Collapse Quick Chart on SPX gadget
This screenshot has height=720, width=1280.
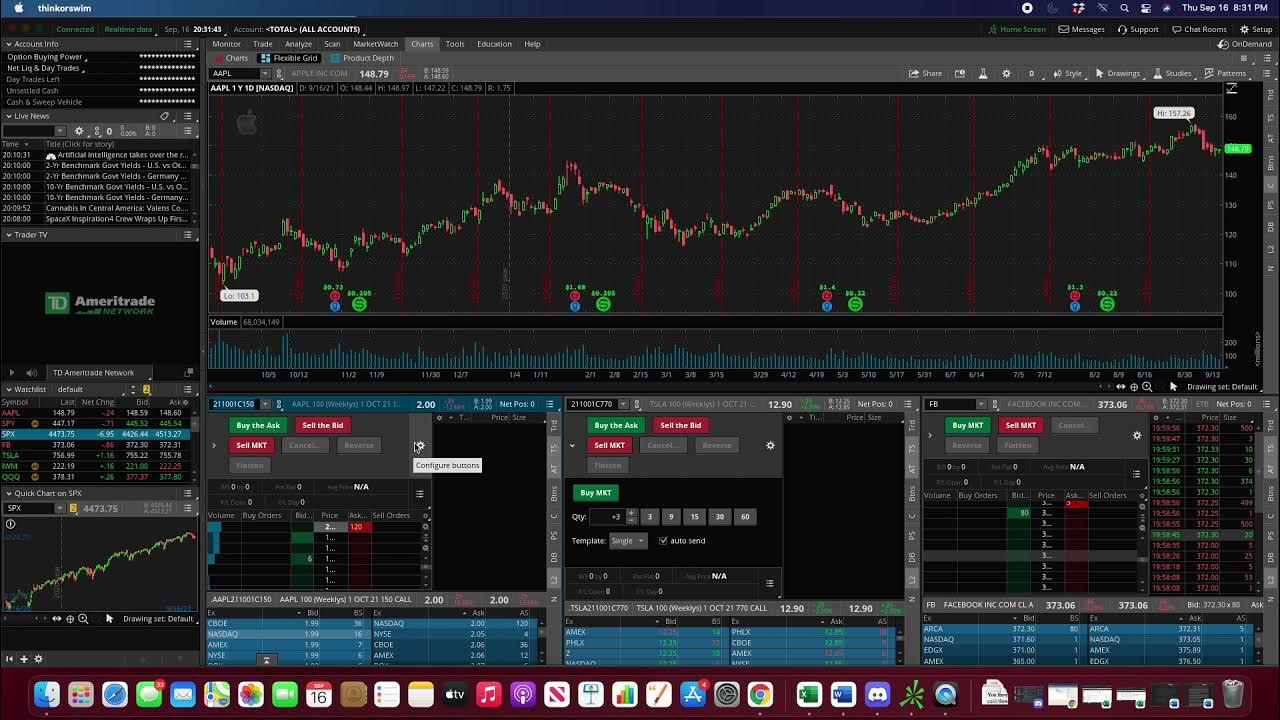pos(8,493)
